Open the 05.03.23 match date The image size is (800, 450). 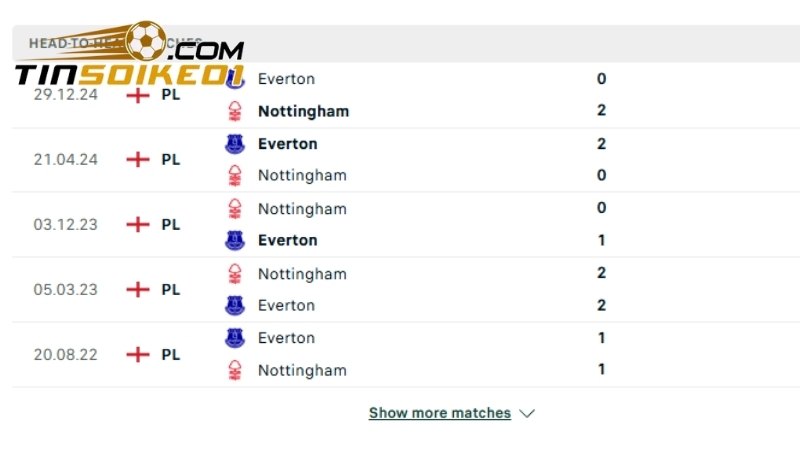tap(65, 289)
